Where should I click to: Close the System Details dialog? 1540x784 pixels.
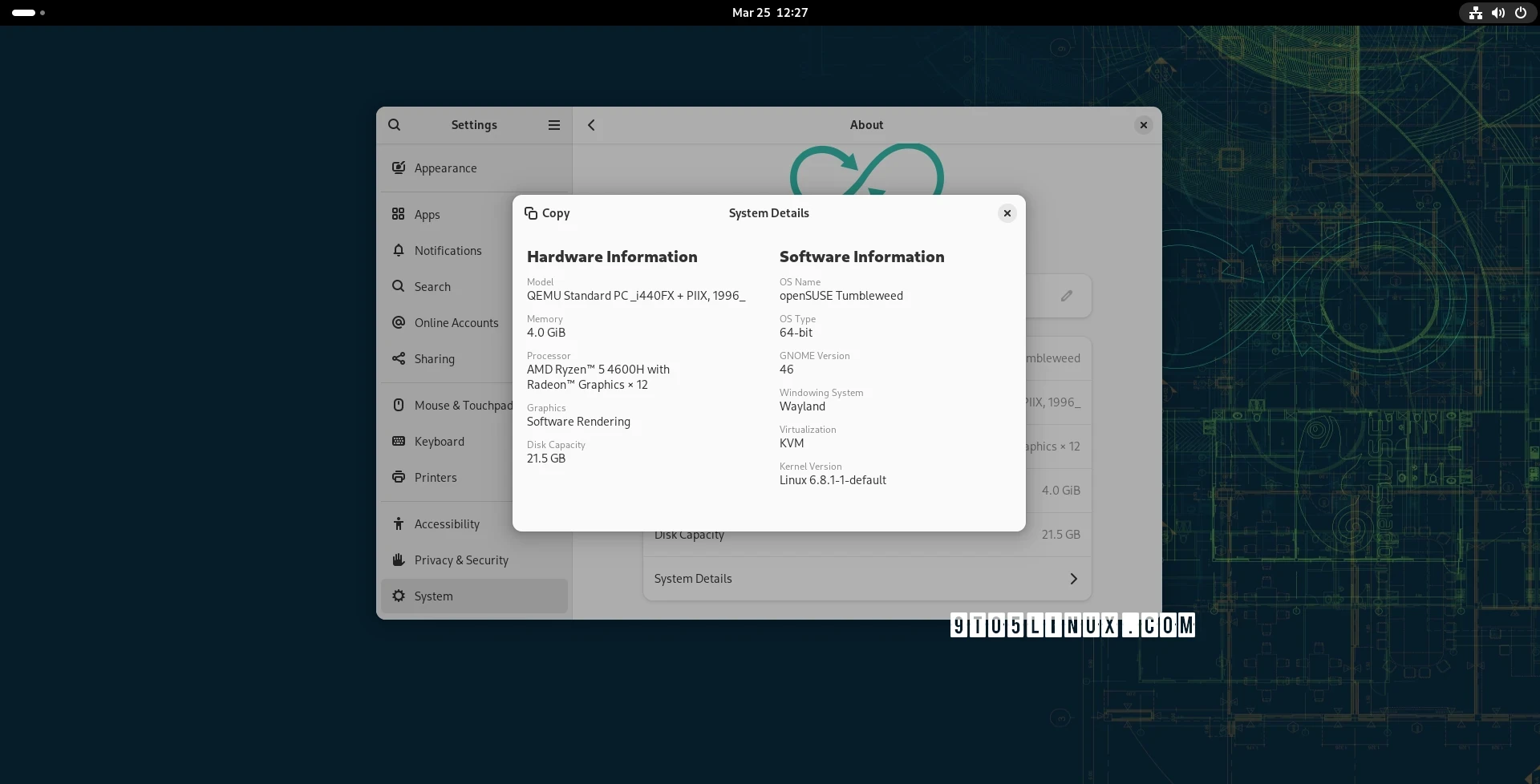[x=1007, y=213]
